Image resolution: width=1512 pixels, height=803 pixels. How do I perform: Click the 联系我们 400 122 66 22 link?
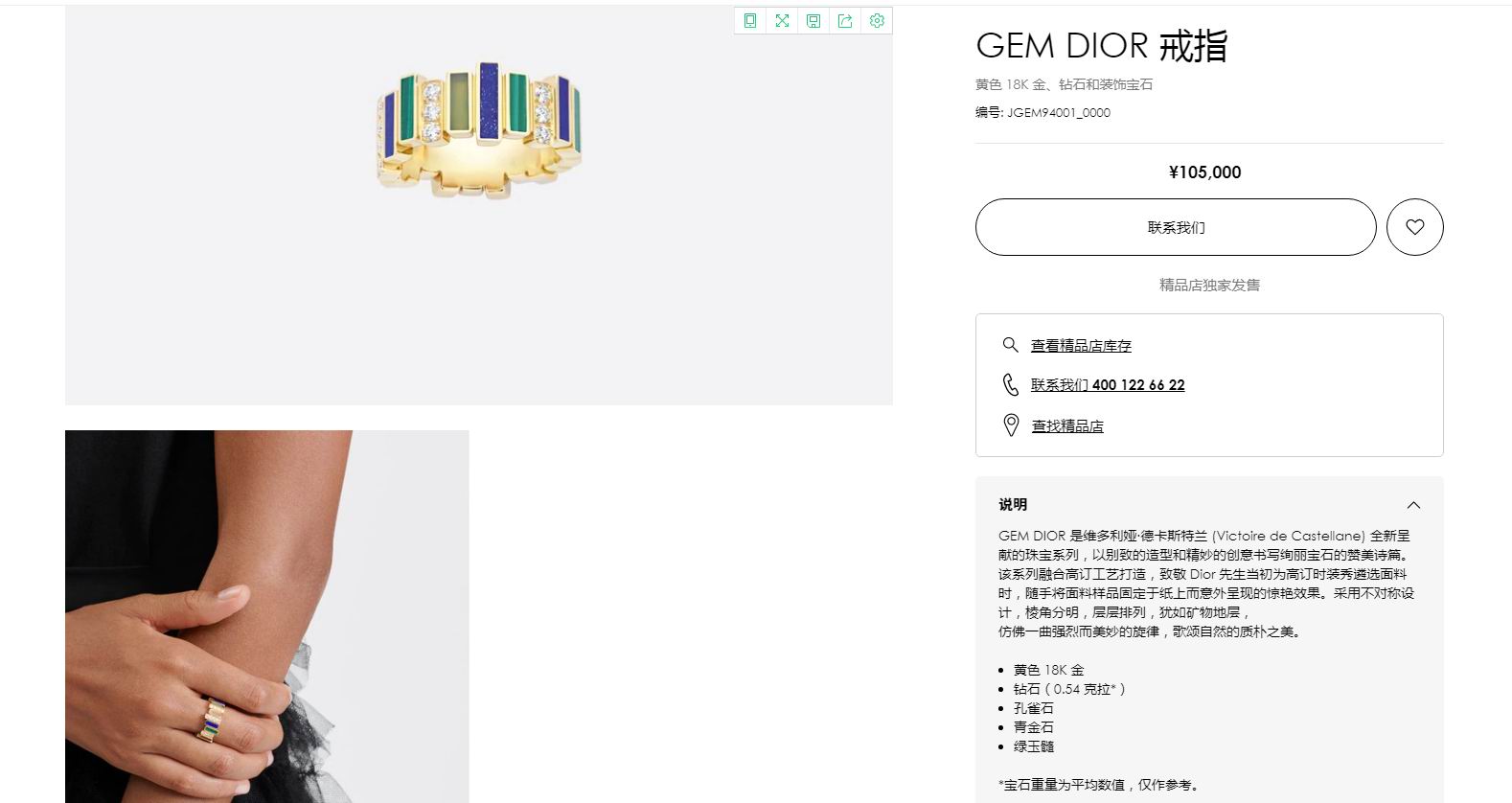[1108, 385]
